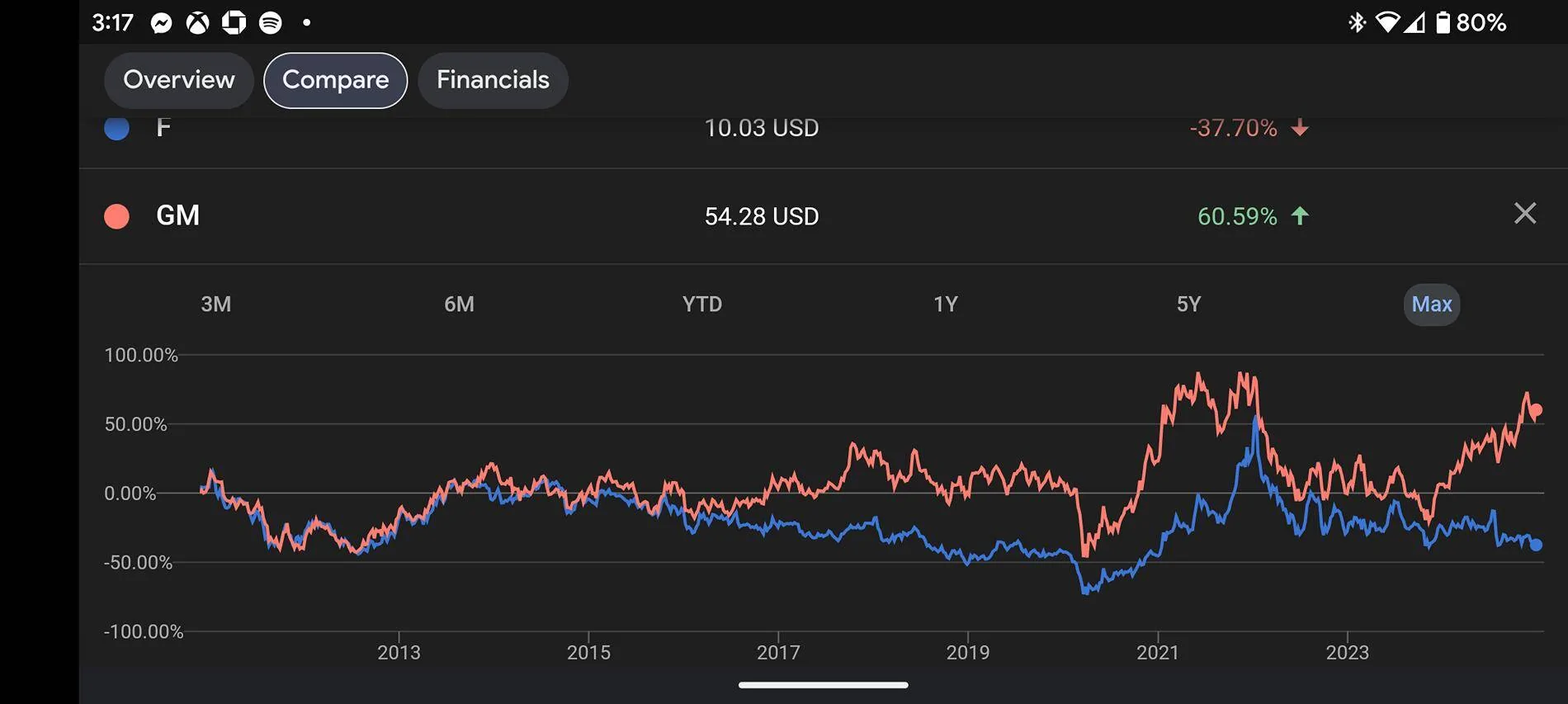Tap the Chase notification icon in status bar
Image resolution: width=1568 pixels, height=704 pixels.
[x=234, y=22]
